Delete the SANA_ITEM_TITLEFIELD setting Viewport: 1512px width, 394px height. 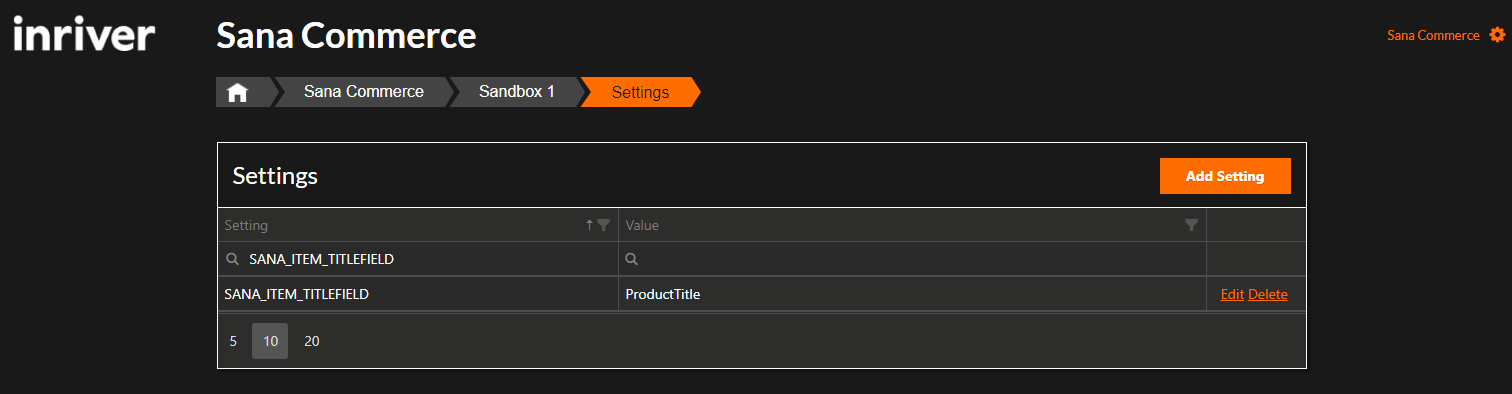tap(1268, 294)
